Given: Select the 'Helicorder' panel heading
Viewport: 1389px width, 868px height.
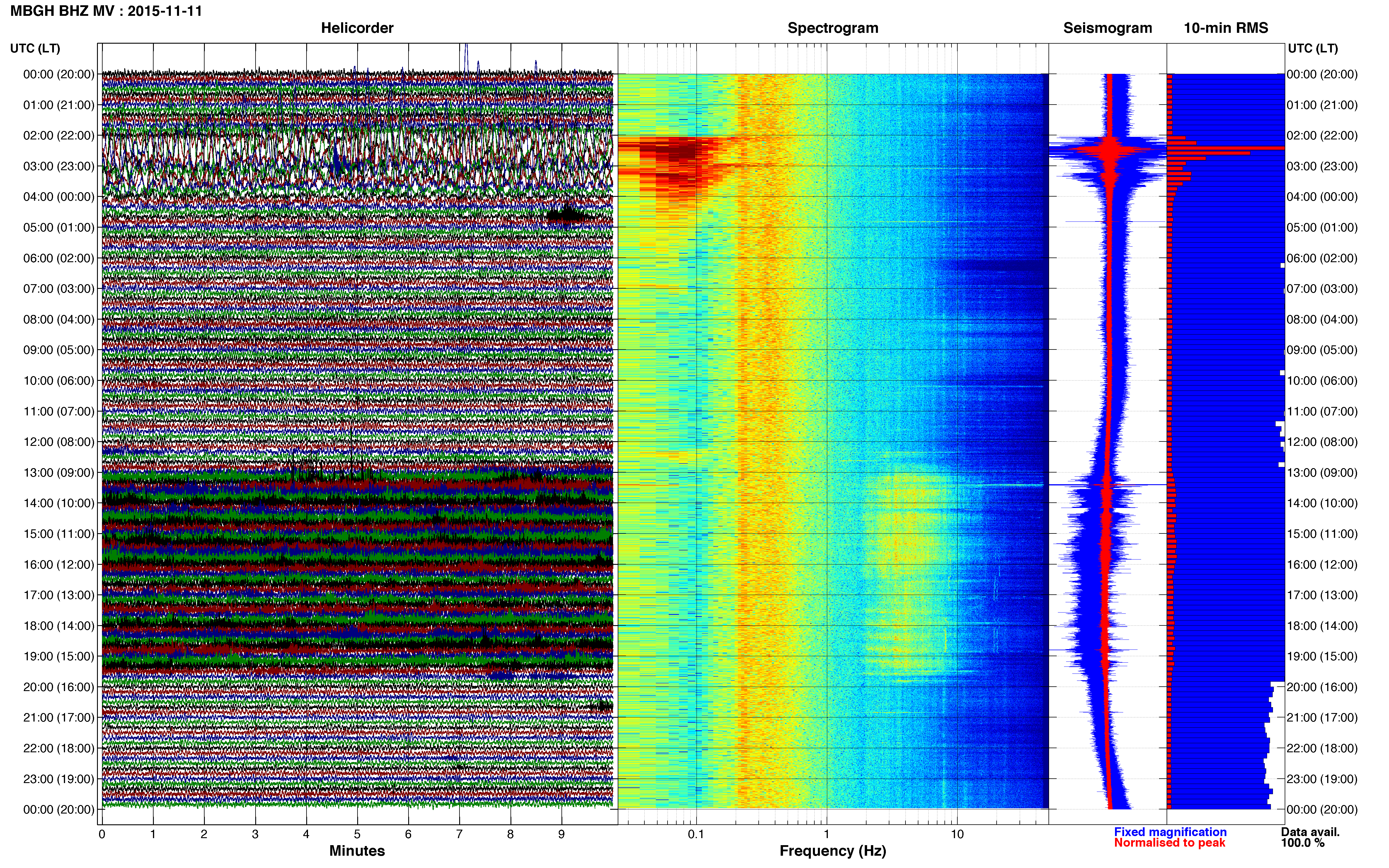Looking at the screenshot, I should [357, 28].
